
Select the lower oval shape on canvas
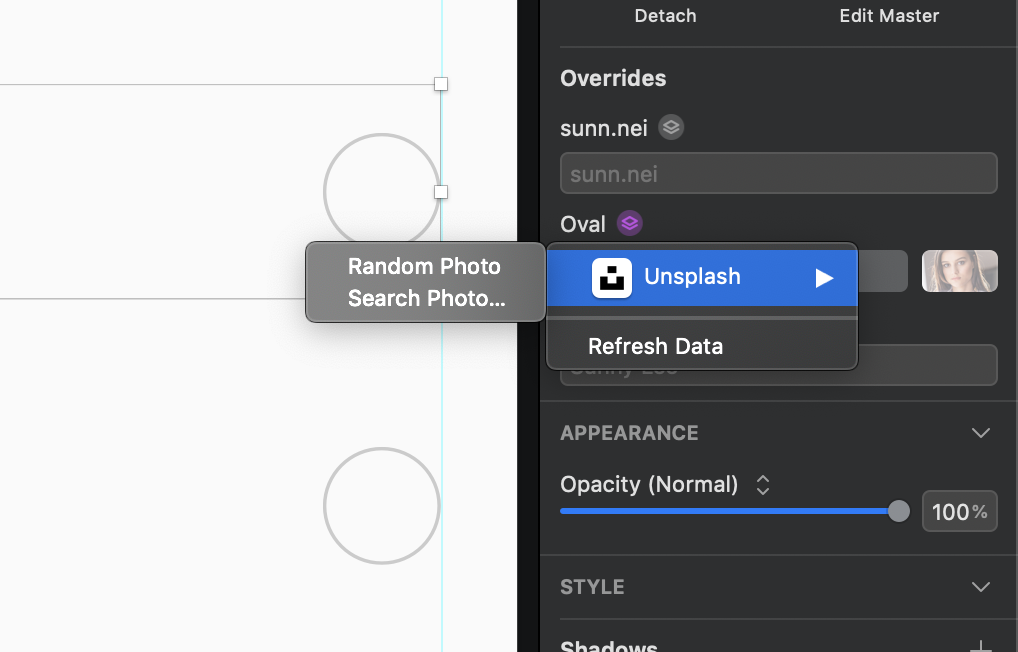coord(381,505)
